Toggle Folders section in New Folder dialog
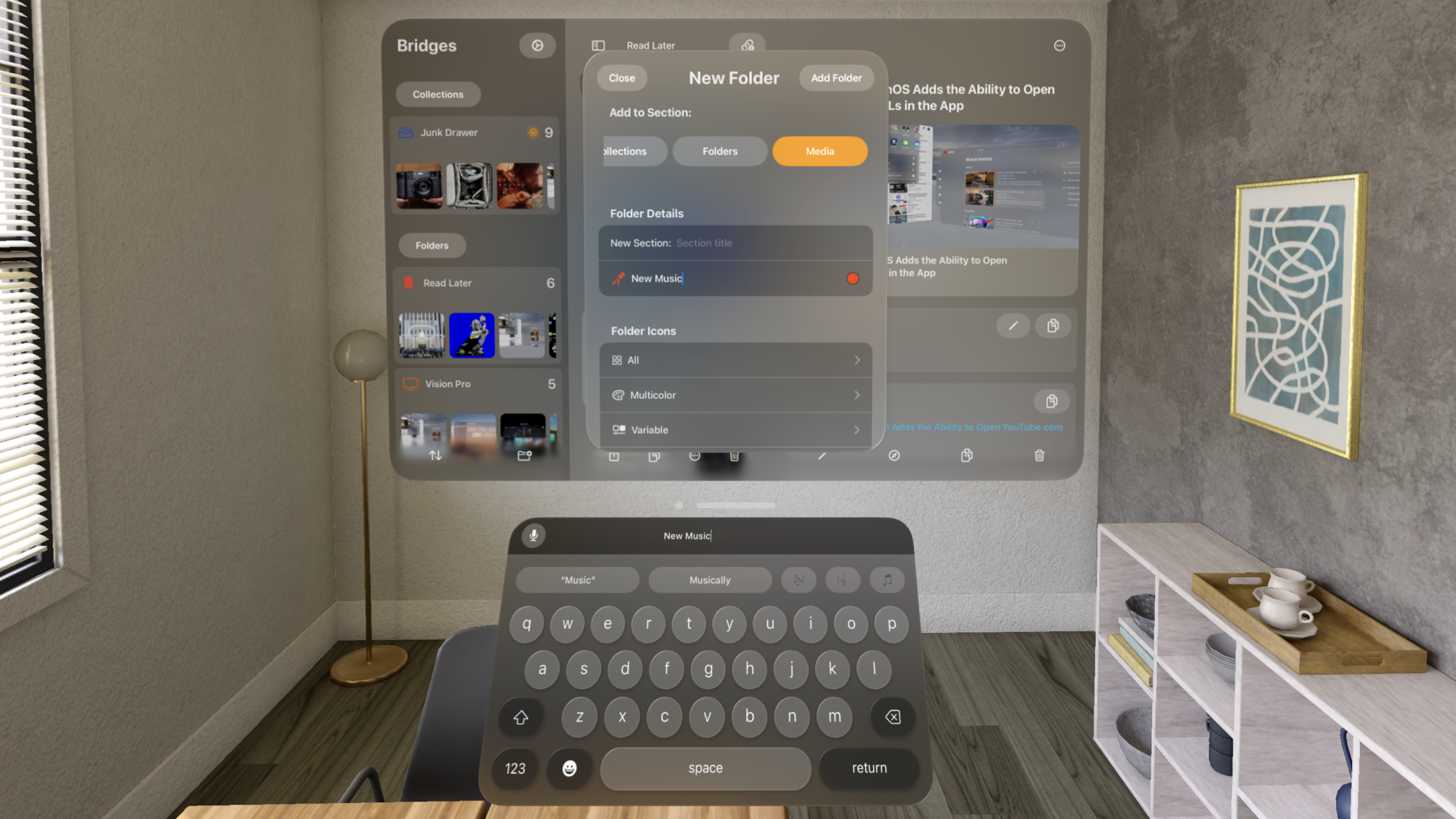This screenshot has height=819, width=1456. 719,151
